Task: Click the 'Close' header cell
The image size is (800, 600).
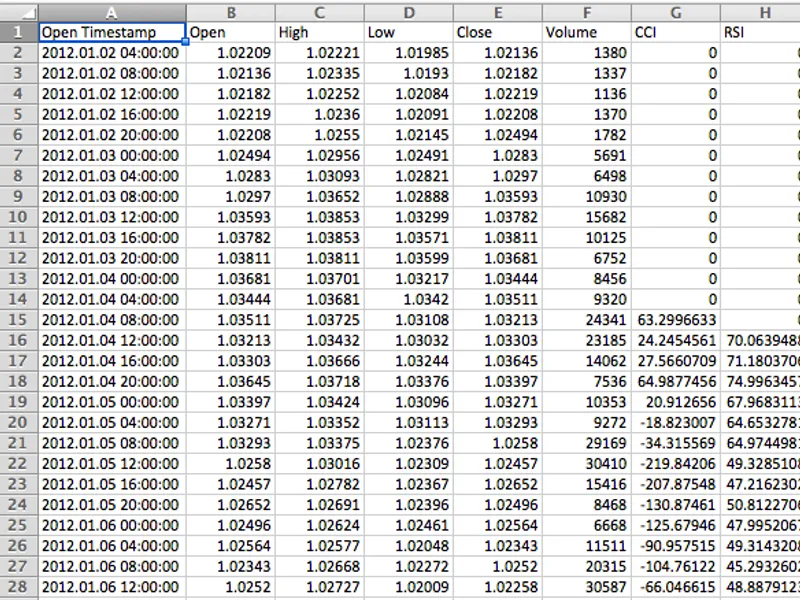Action: pos(498,32)
